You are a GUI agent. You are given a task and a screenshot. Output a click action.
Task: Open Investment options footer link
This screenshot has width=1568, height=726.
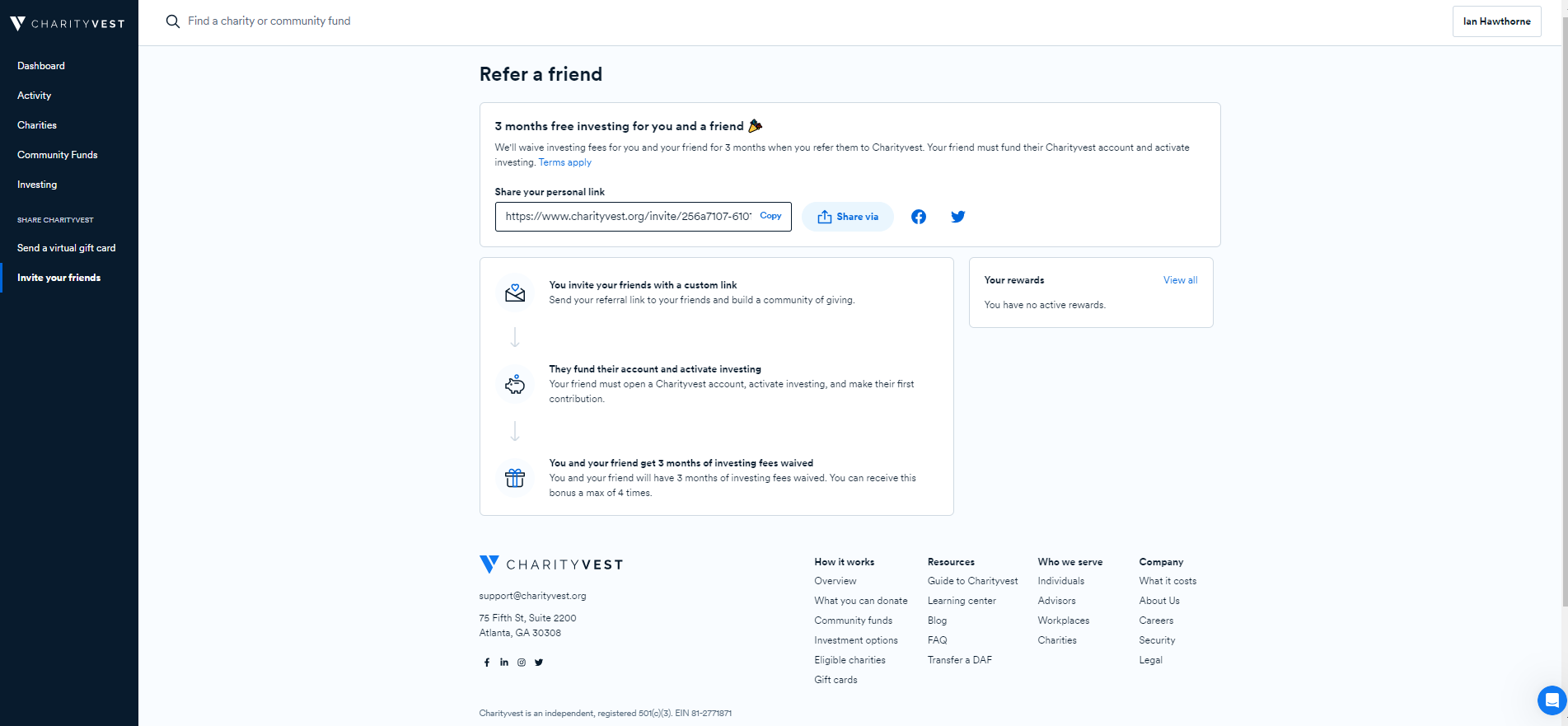click(856, 640)
